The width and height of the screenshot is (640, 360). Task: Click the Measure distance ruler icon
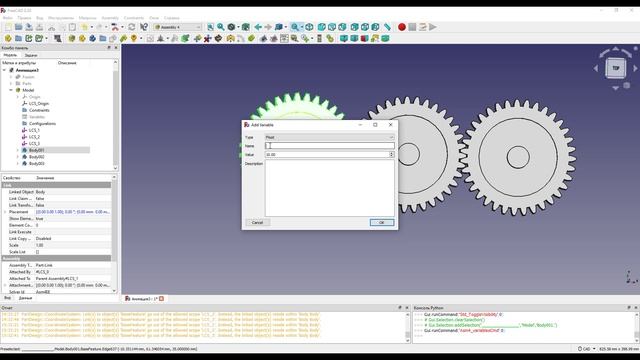click(x=387, y=27)
